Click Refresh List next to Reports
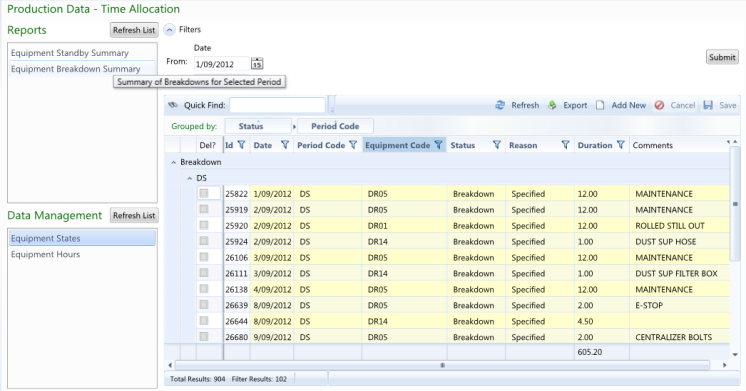The image size is (746, 391). point(134,30)
